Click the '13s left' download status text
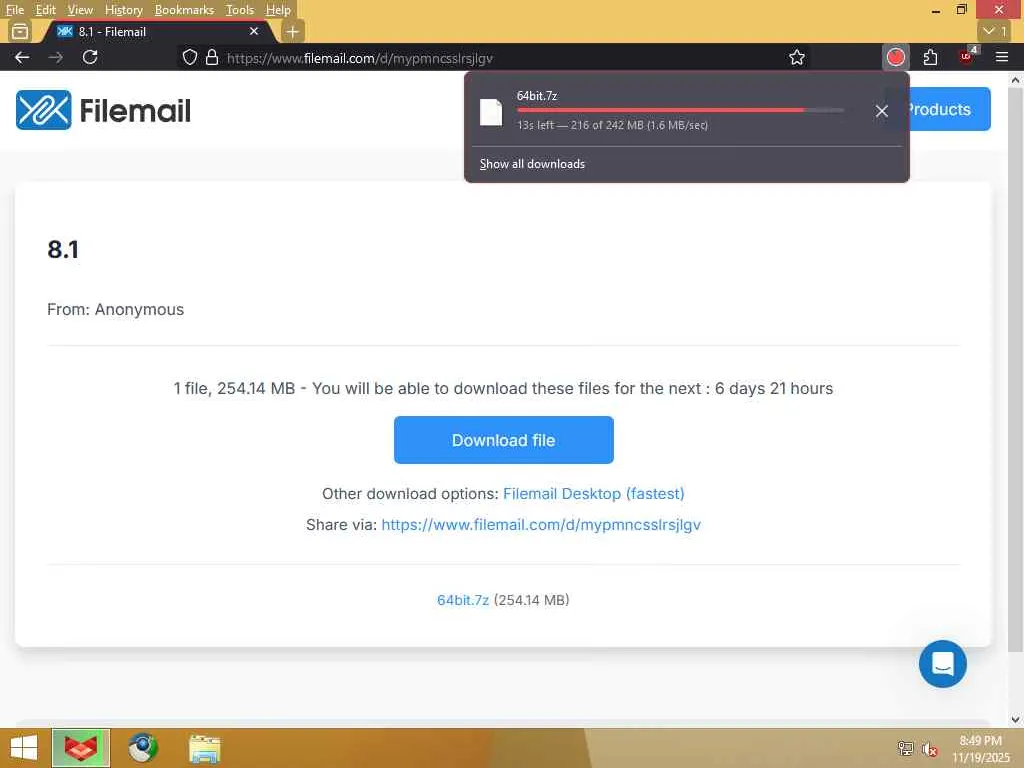1024x768 pixels. [x=613, y=125]
